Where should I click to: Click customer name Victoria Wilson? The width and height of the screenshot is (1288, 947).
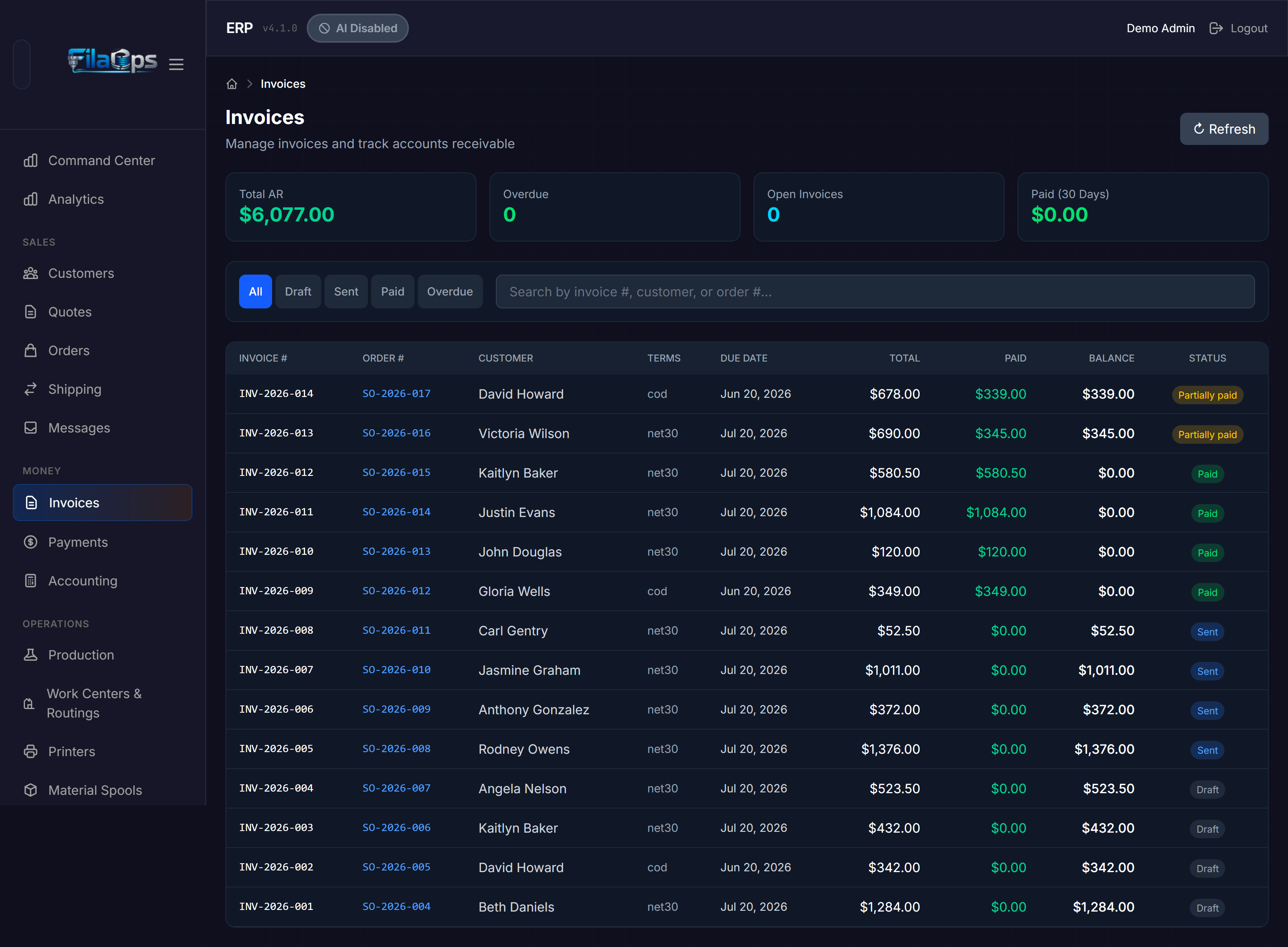coord(524,433)
